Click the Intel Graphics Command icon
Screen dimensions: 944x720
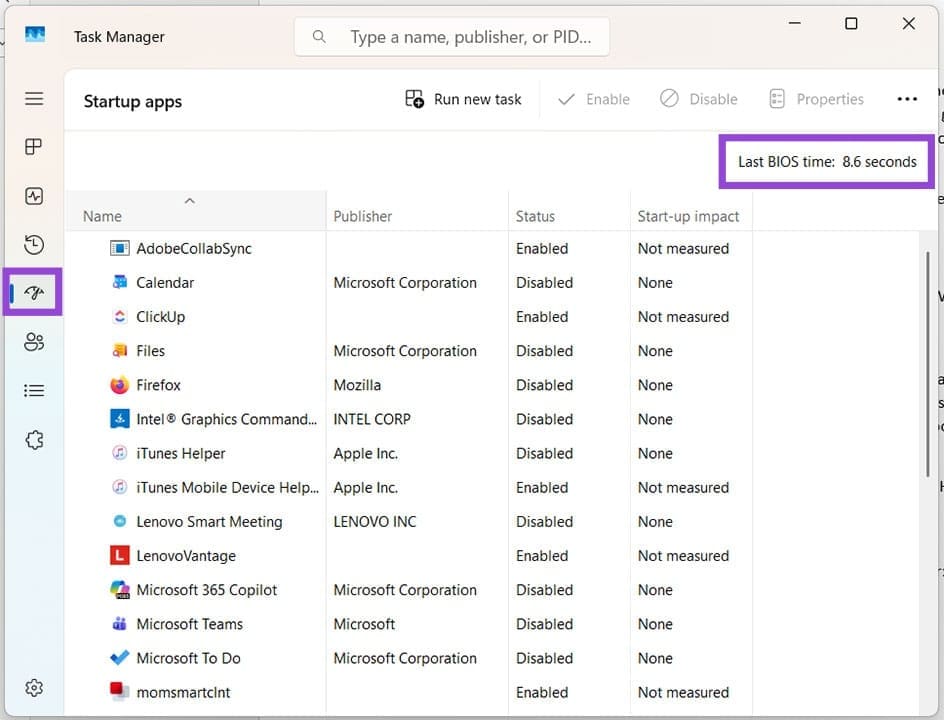tap(120, 418)
